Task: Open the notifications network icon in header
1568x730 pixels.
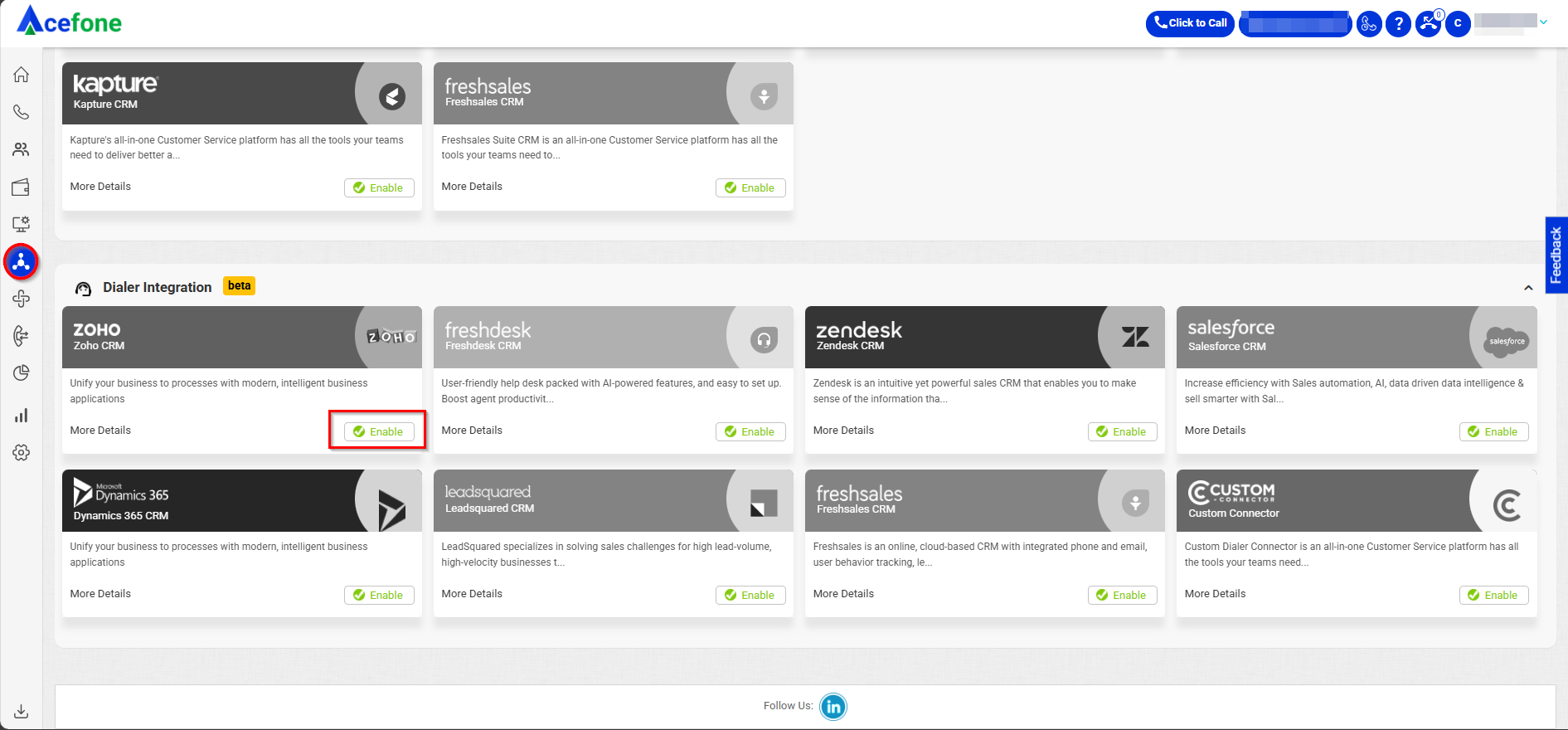Action: (1429, 23)
